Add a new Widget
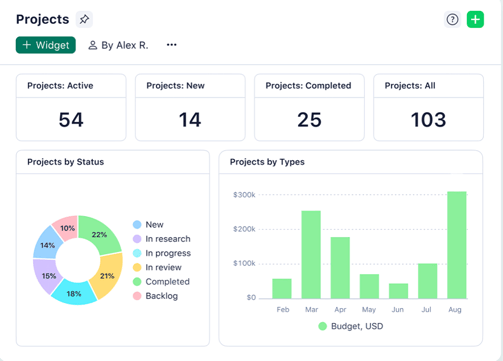503x361 pixels. [46, 45]
